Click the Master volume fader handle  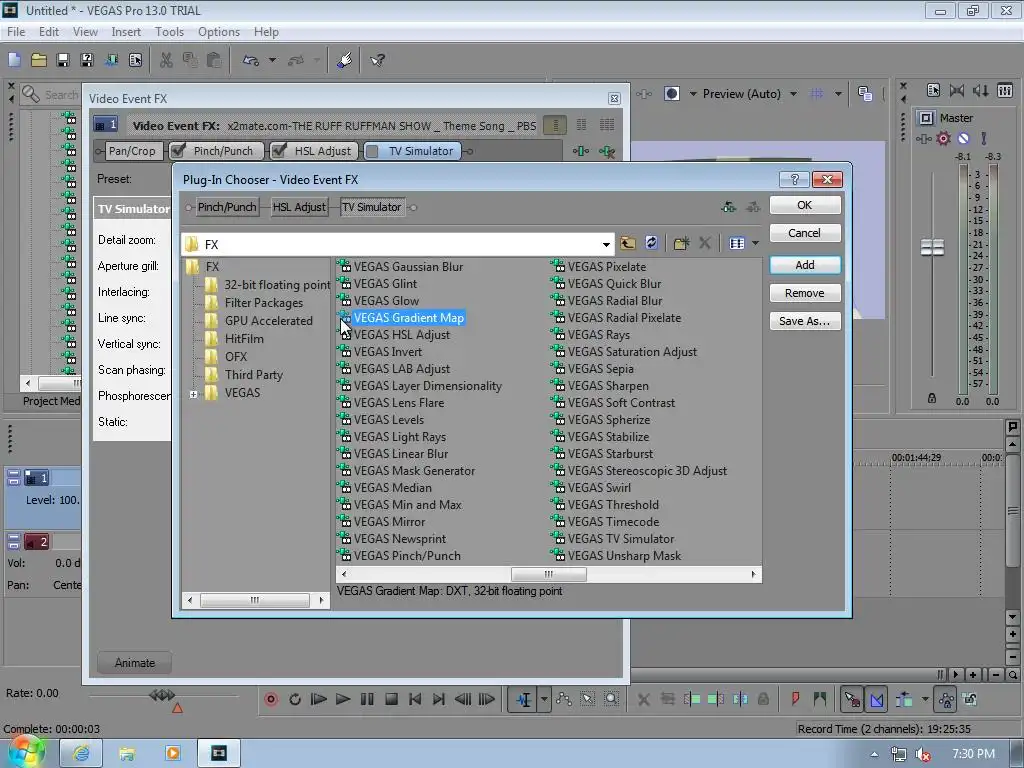pyautogui.click(x=932, y=248)
